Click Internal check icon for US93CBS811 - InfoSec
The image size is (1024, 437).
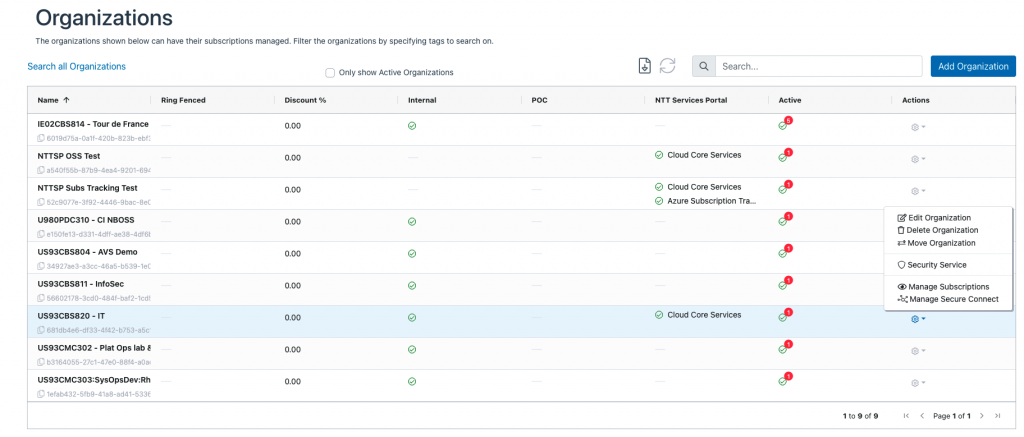(x=412, y=285)
